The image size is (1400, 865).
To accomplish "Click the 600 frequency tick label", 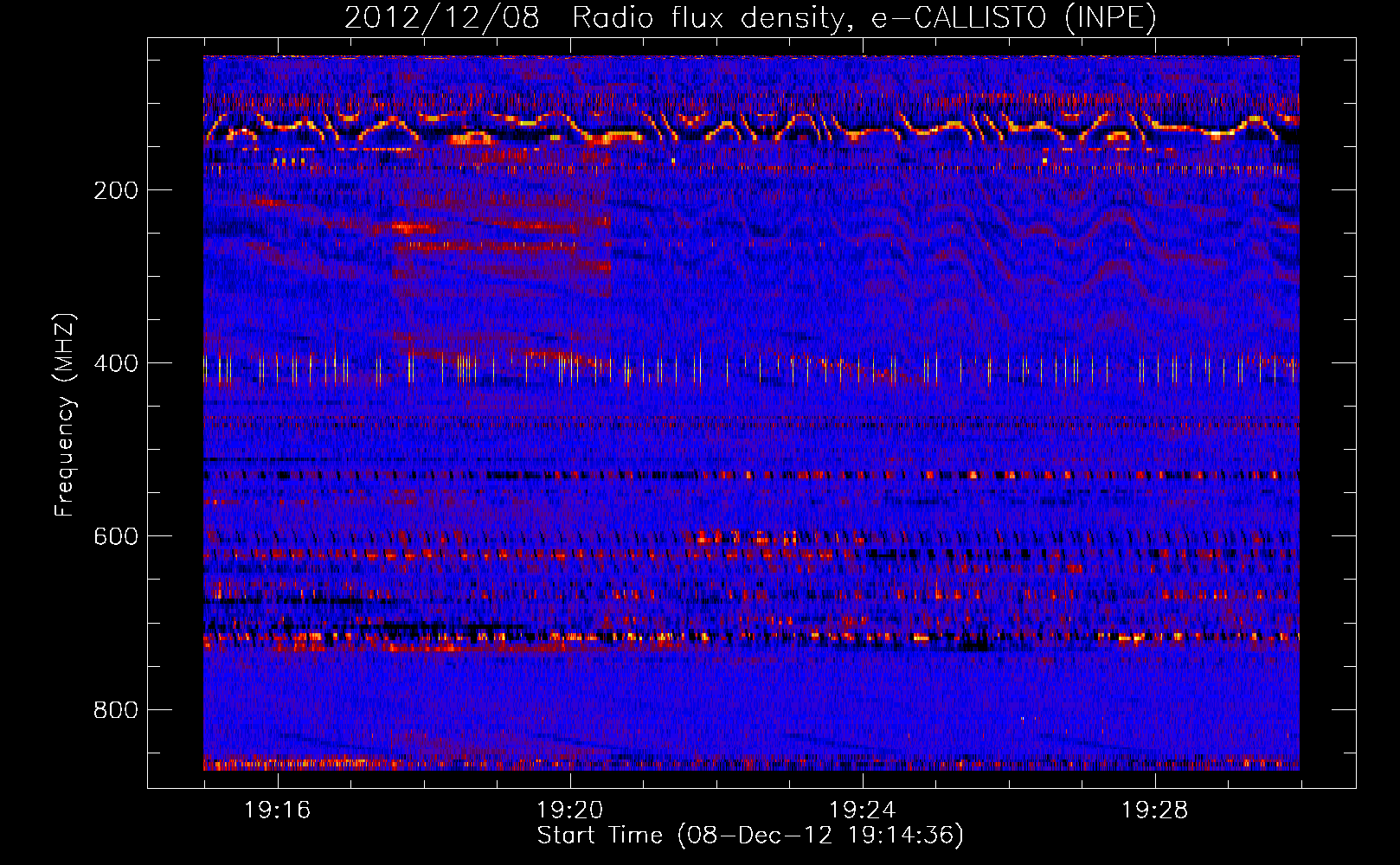I will click(x=116, y=536).
